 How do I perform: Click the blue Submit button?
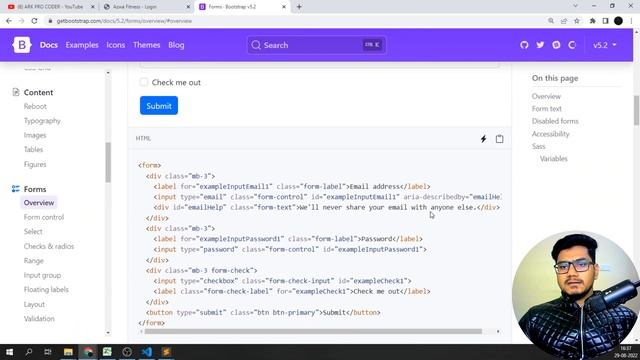pyautogui.click(x=159, y=106)
